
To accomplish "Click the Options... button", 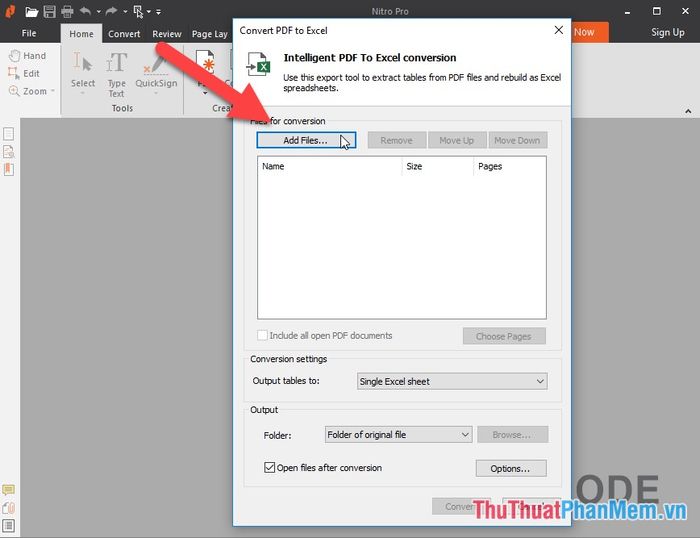I will pos(511,468).
